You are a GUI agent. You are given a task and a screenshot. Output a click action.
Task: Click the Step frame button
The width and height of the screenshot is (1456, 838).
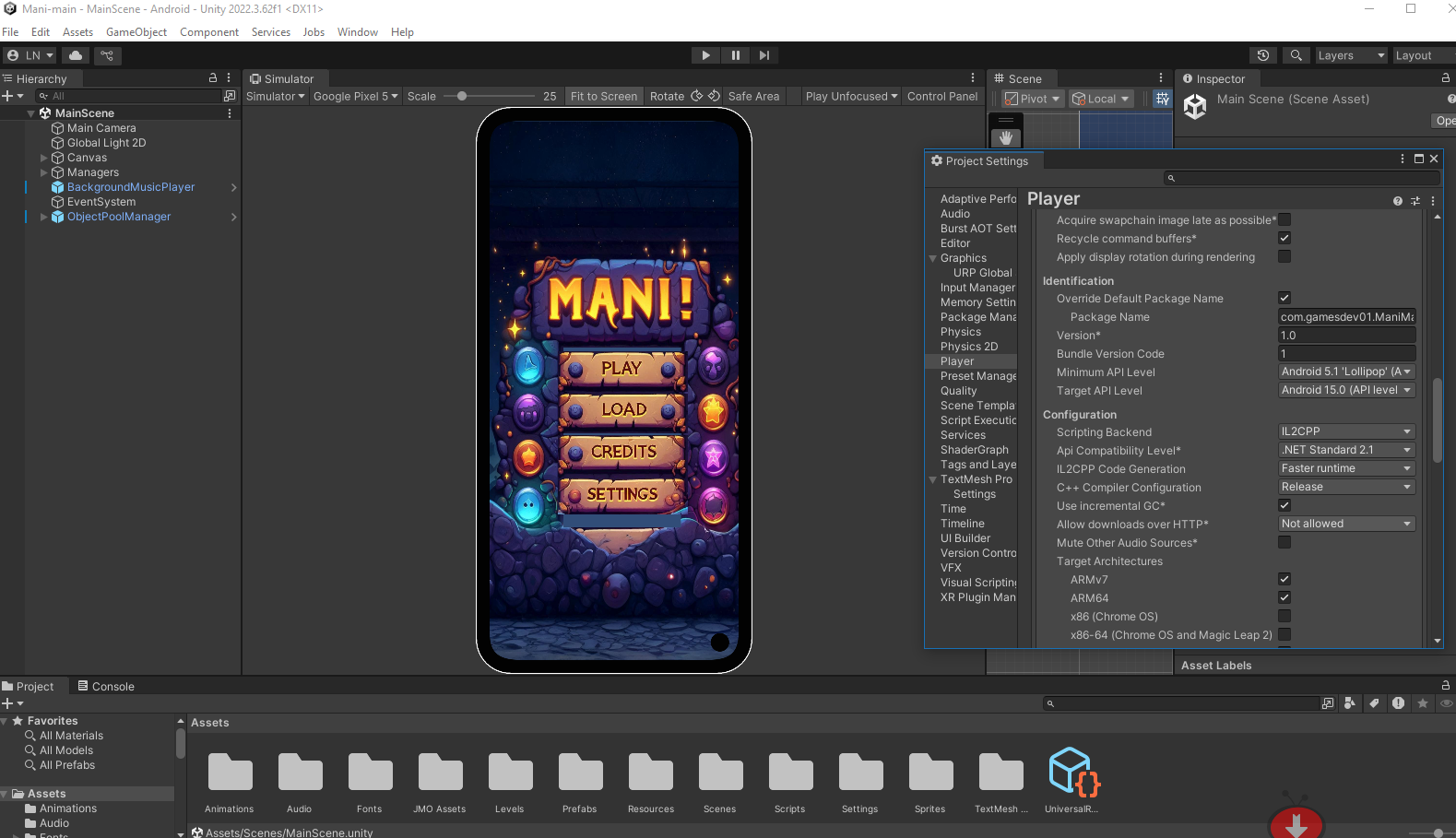(764, 55)
